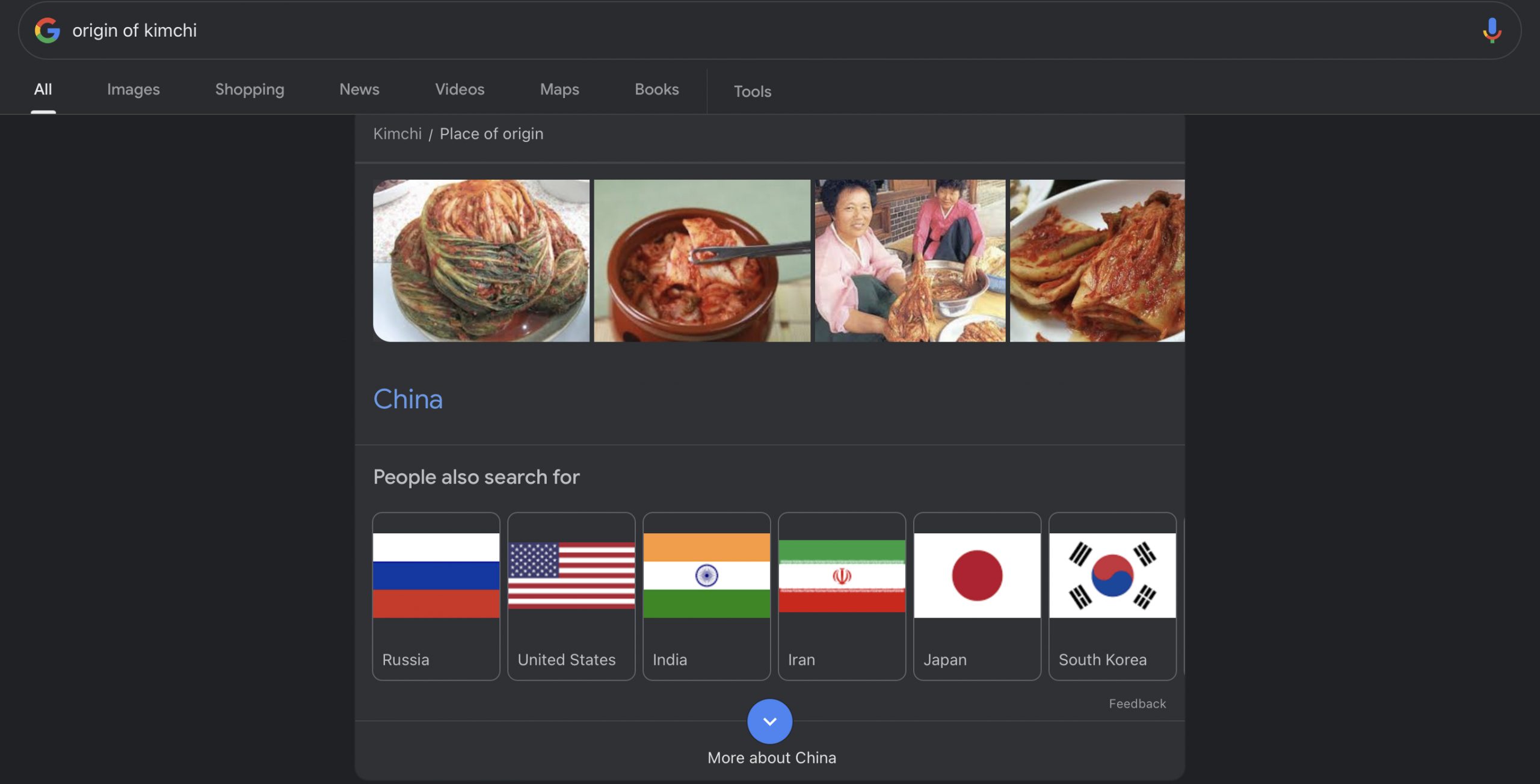Open the Iran flag card
The image size is (1540, 784).
coord(842,596)
